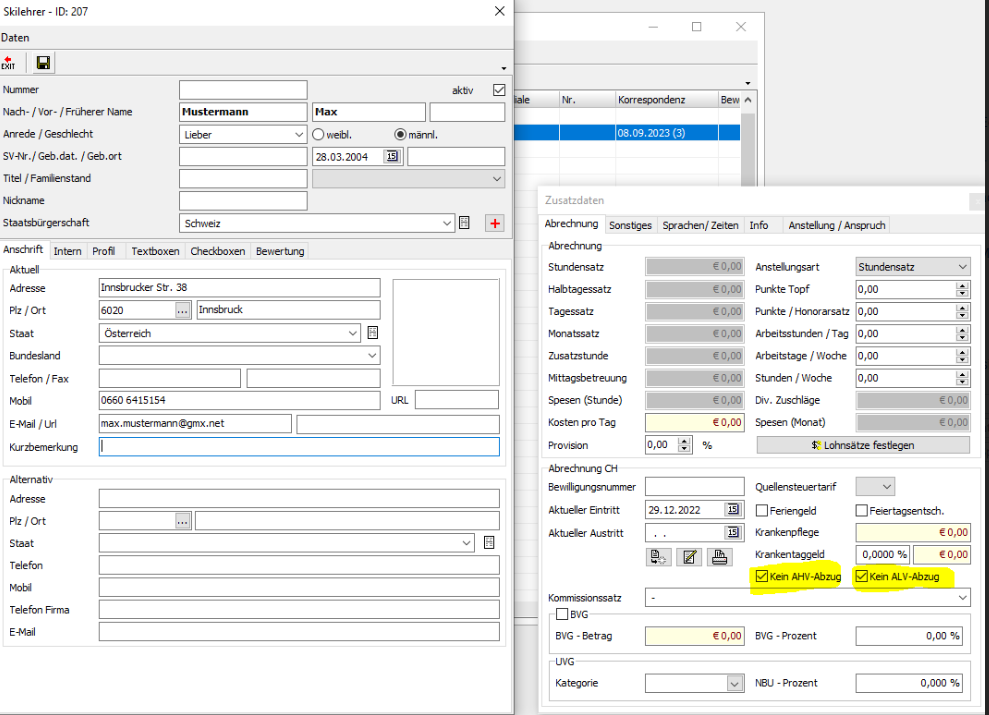
Task: Switch to the Sprachen/ Zeiten tab
Action: tap(700, 225)
